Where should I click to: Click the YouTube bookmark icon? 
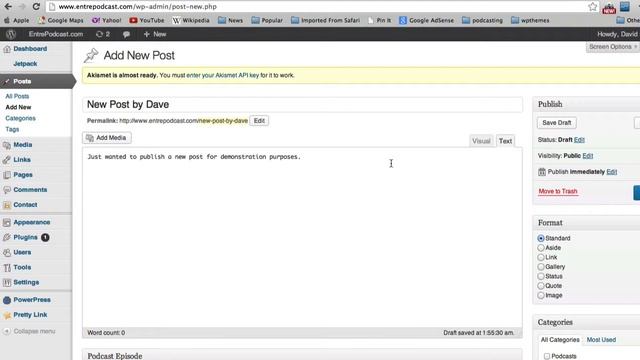[133, 20]
